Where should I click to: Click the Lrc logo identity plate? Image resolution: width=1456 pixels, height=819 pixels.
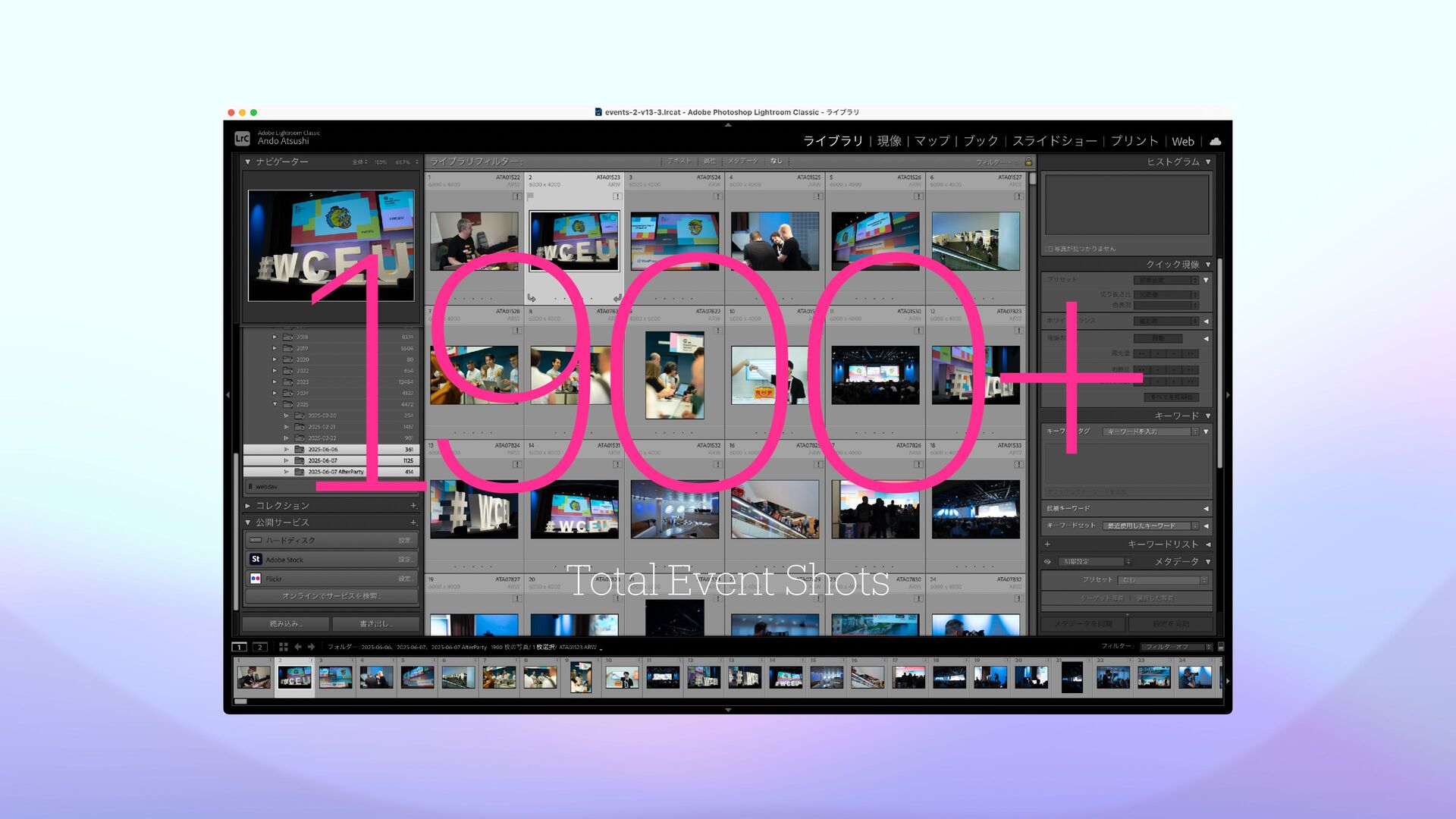click(242, 138)
